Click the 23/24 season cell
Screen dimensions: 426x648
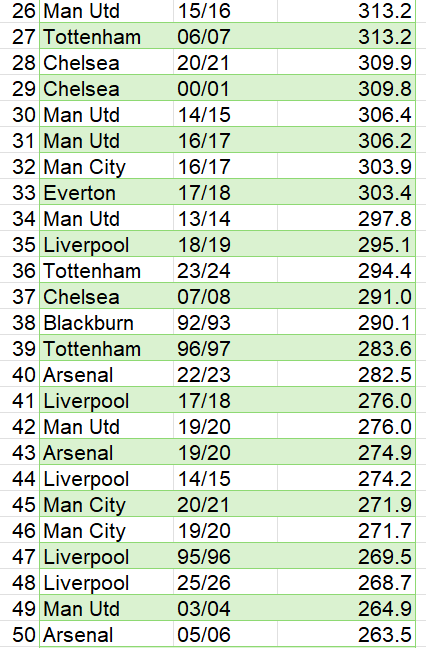(225, 271)
